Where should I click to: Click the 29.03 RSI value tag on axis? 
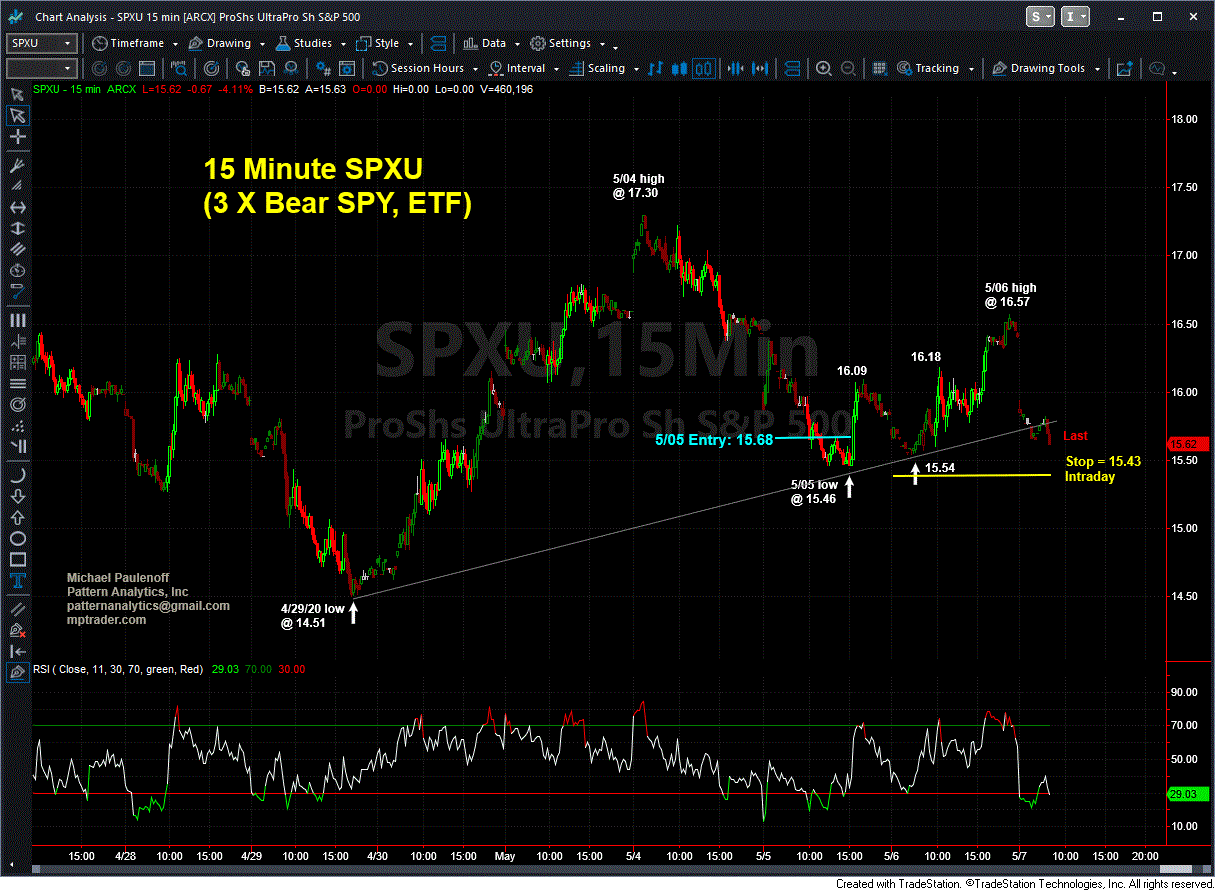(x=1186, y=794)
